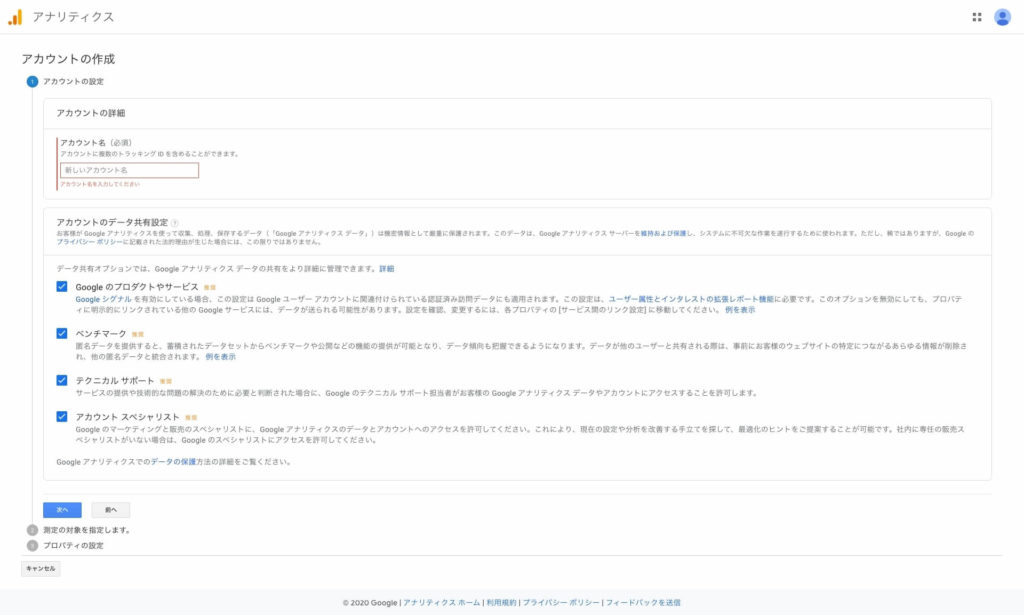
Task: Open the 詳細 link for data sharing options
Action: (386, 269)
